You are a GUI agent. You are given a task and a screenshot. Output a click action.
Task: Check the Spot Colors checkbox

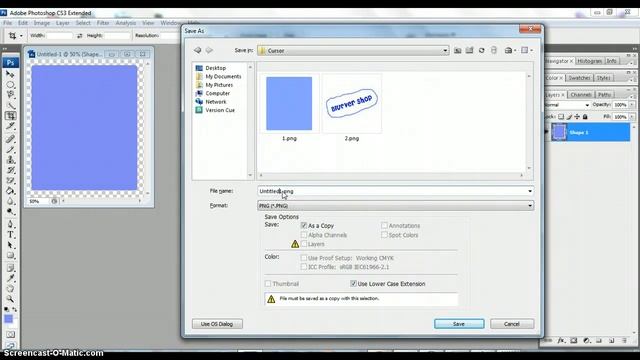pyautogui.click(x=384, y=235)
